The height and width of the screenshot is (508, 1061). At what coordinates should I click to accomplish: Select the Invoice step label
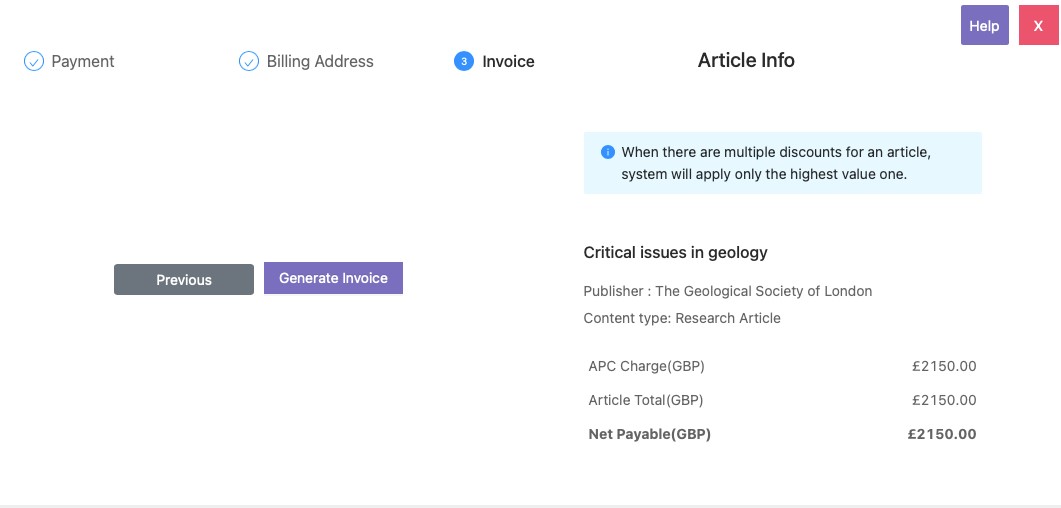pyautogui.click(x=508, y=62)
